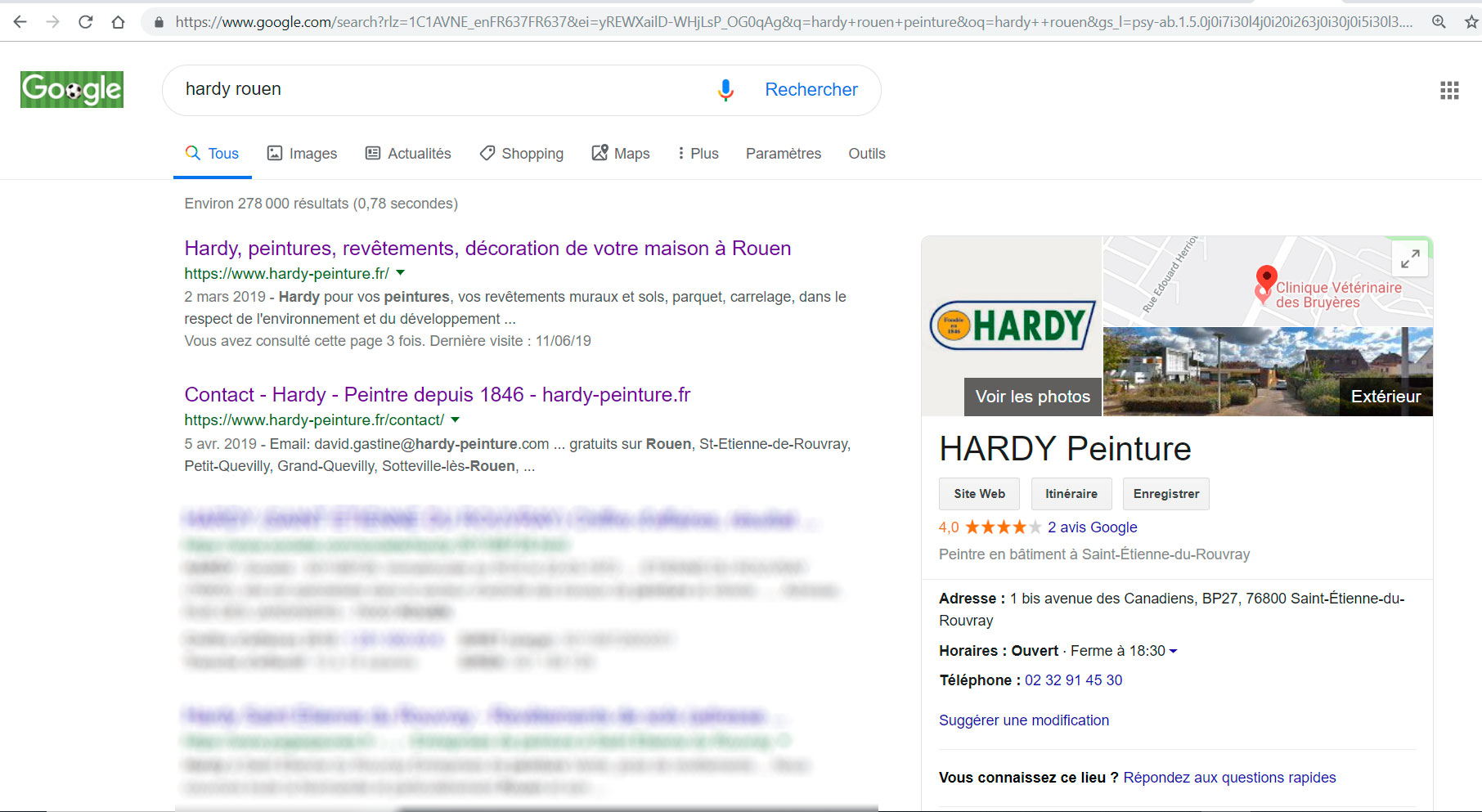Click the 4,0 star rating
1482x812 pixels.
coord(990,527)
